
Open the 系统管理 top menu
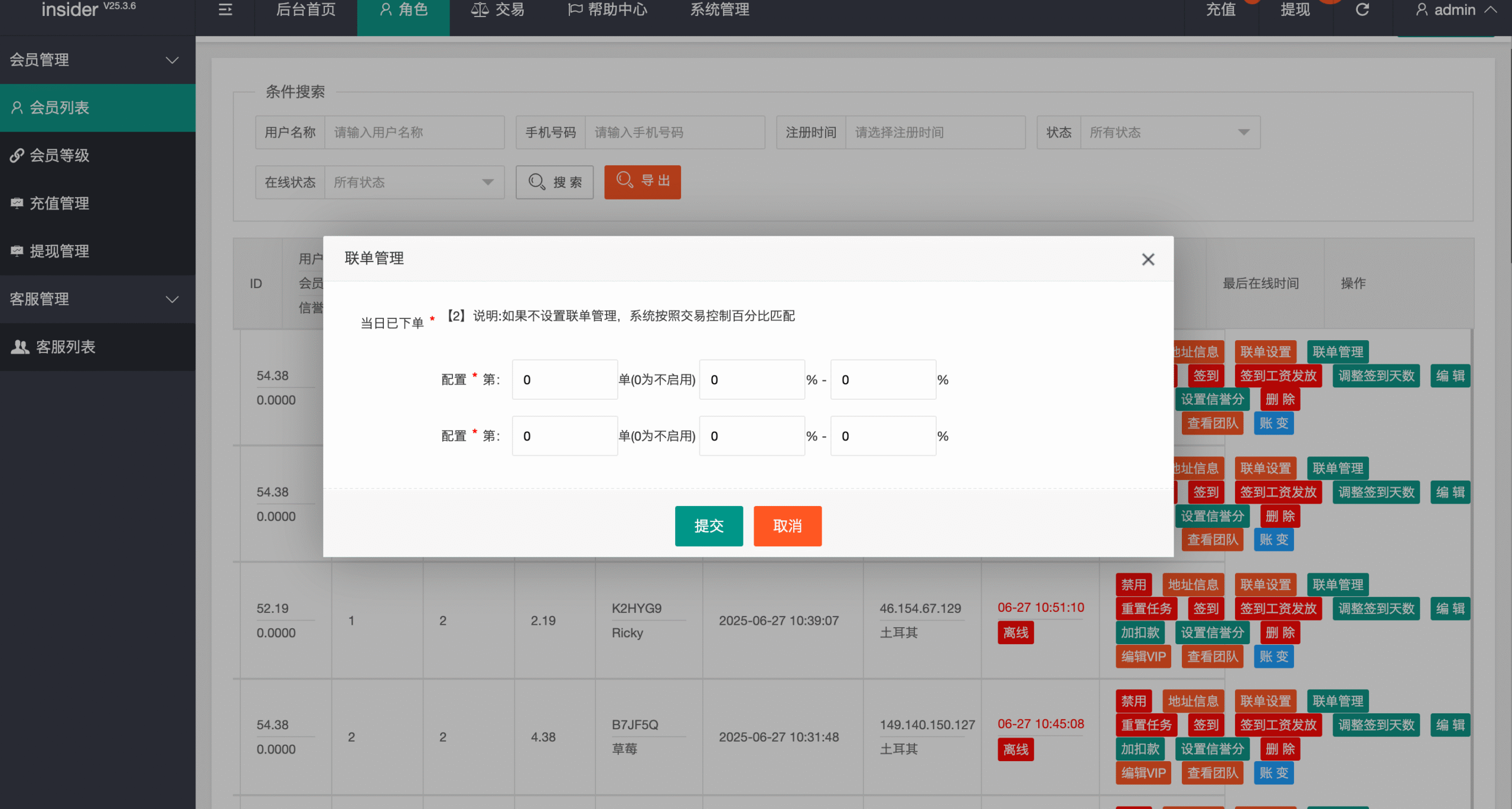pos(719,10)
